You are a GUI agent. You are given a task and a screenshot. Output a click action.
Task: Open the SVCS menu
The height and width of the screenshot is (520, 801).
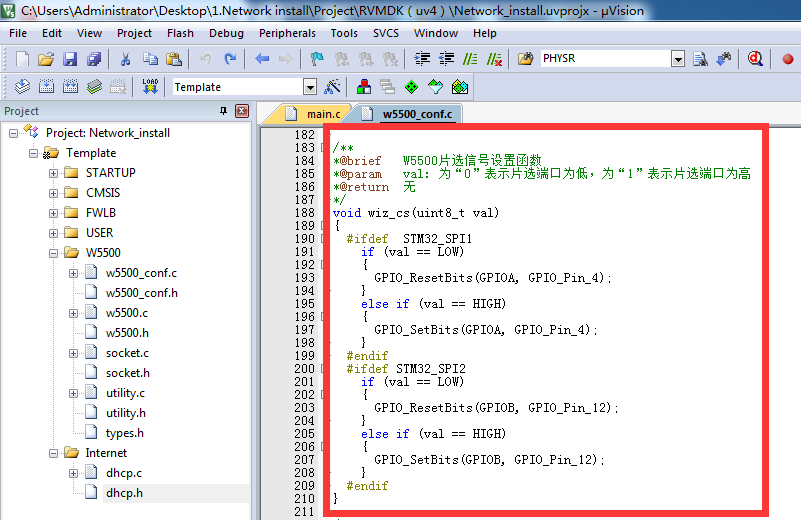(x=386, y=33)
